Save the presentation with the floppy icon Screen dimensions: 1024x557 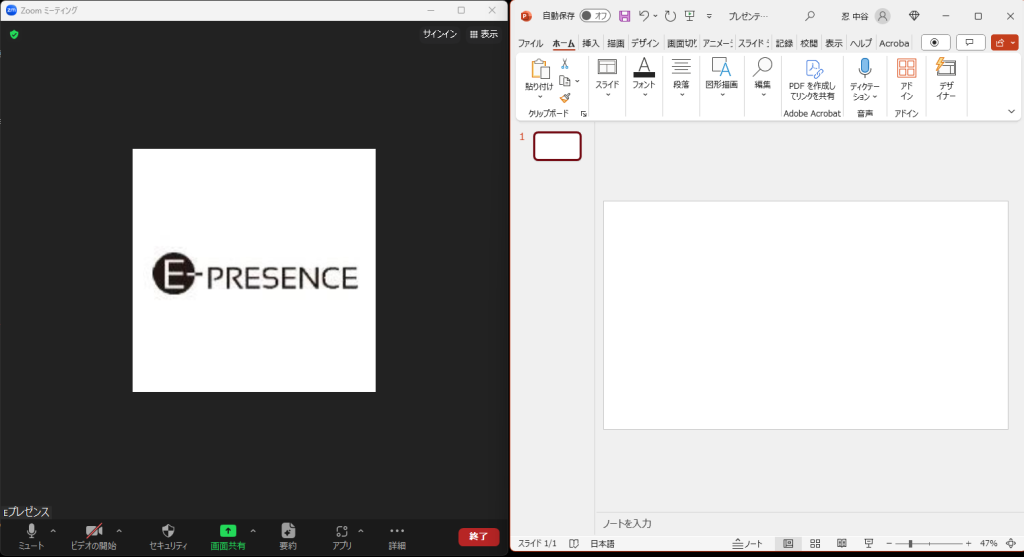tap(624, 16)
